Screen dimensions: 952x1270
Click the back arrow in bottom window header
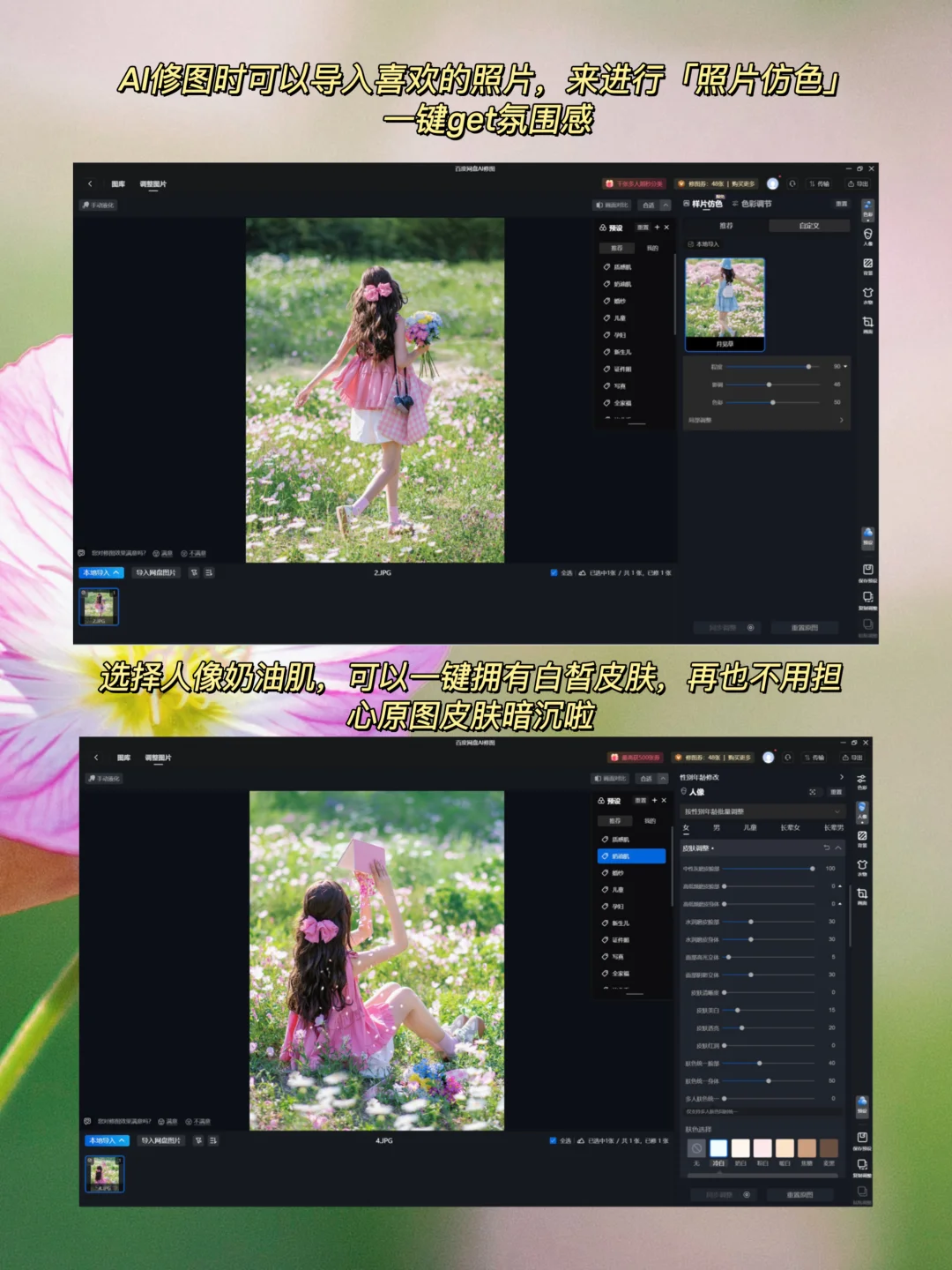click(x=96, y=757)
